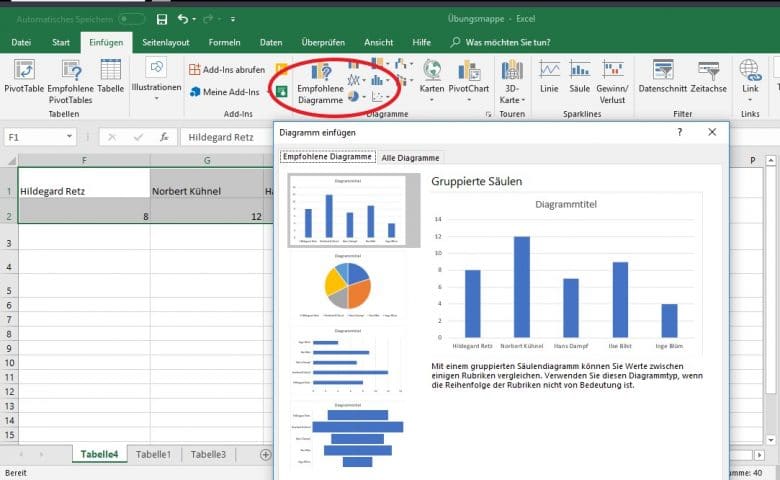Insert a Säule sparkline
This screenshot has height=480, width=780.
coord(580,76)
